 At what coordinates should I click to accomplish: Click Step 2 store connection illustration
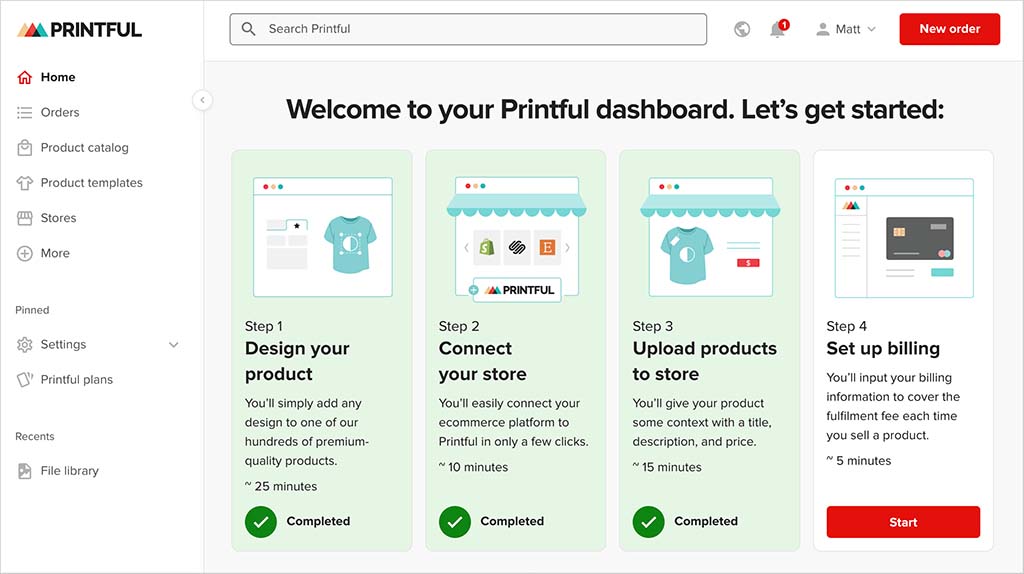click(x=517, y=238)
